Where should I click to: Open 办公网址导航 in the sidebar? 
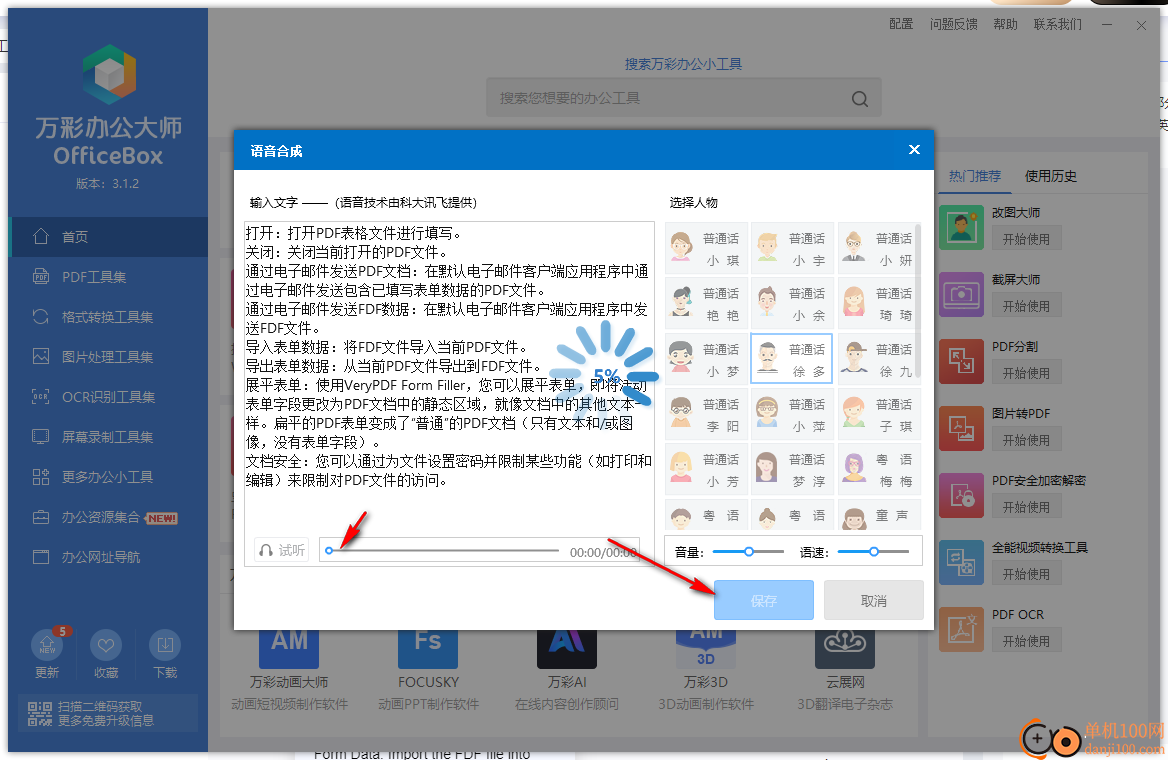coord(109,557)
